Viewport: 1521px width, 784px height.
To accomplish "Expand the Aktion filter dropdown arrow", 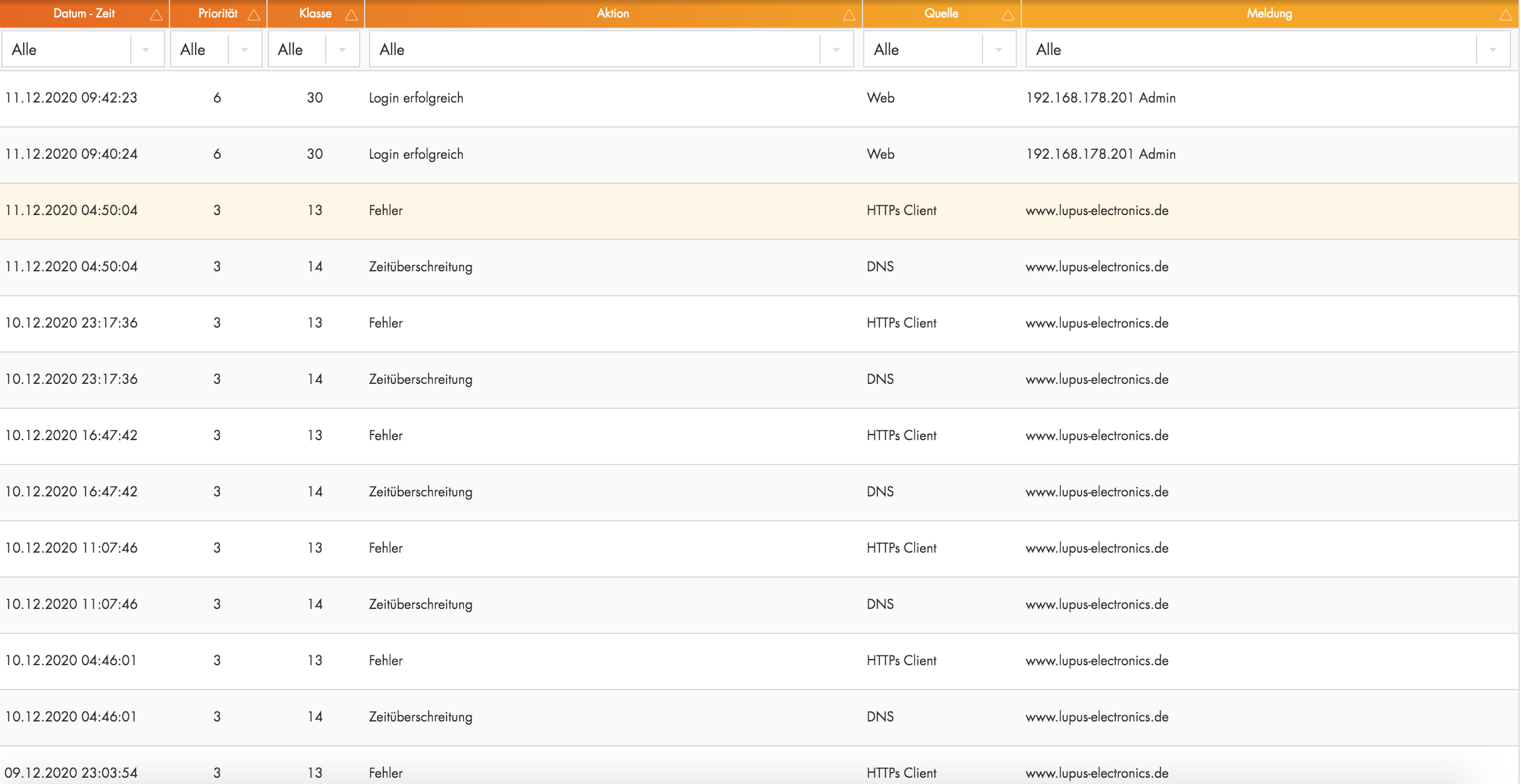I will click(836, 50).
